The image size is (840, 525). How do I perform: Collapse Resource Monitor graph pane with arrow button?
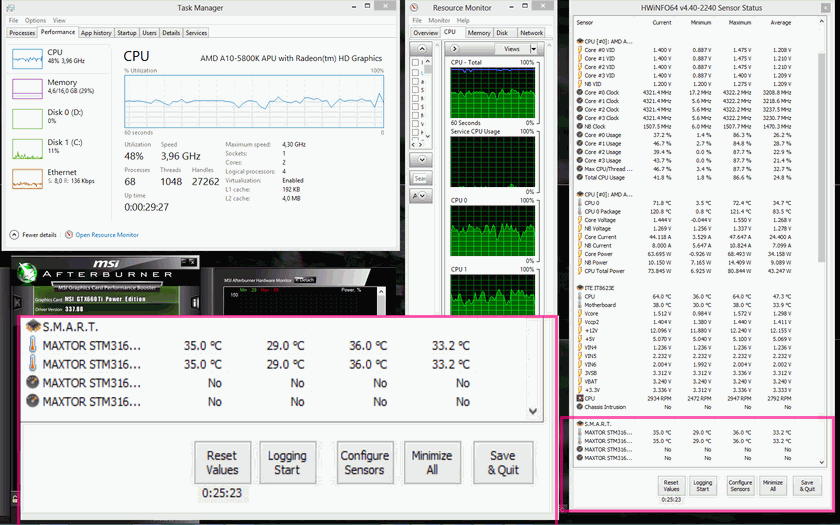pos(454,49)
